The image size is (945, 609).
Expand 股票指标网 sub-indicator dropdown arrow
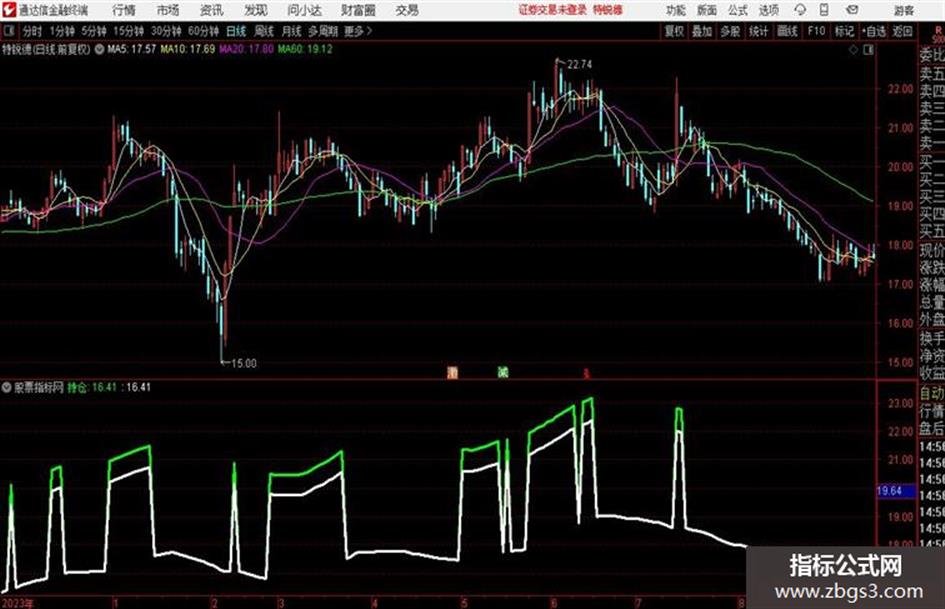coord(7,388)
